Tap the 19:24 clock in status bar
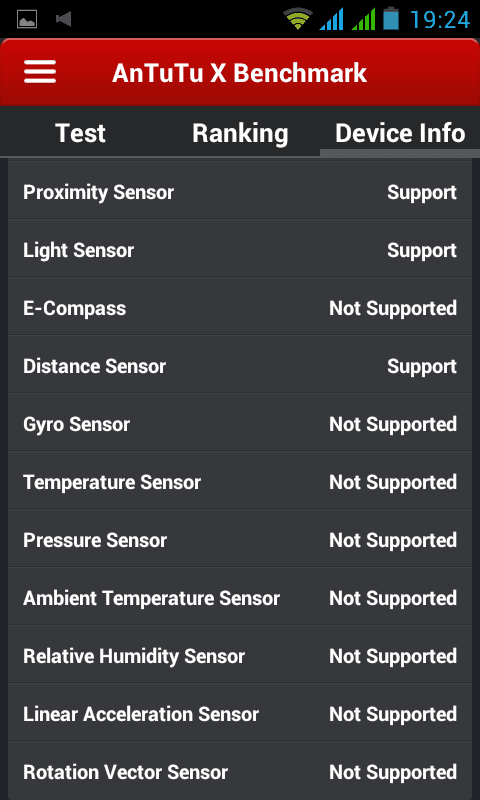 [x=440, y=20]
